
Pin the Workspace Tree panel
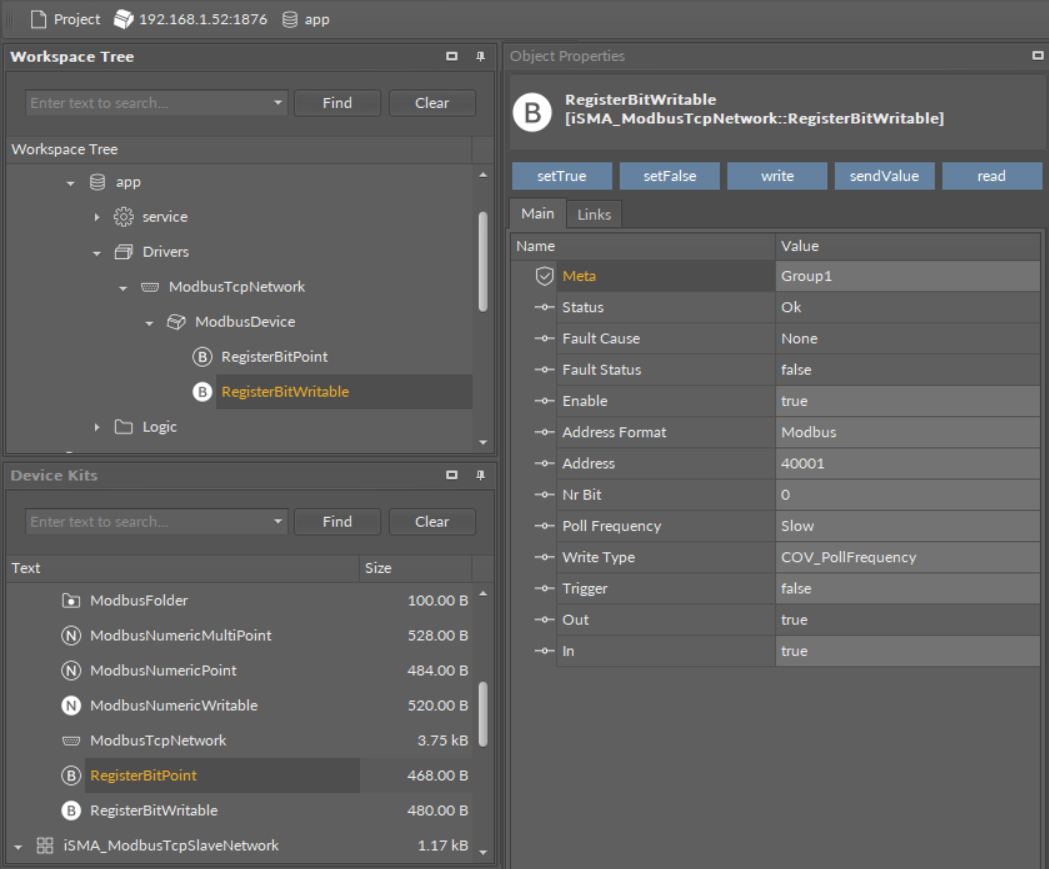coord(480,57)
